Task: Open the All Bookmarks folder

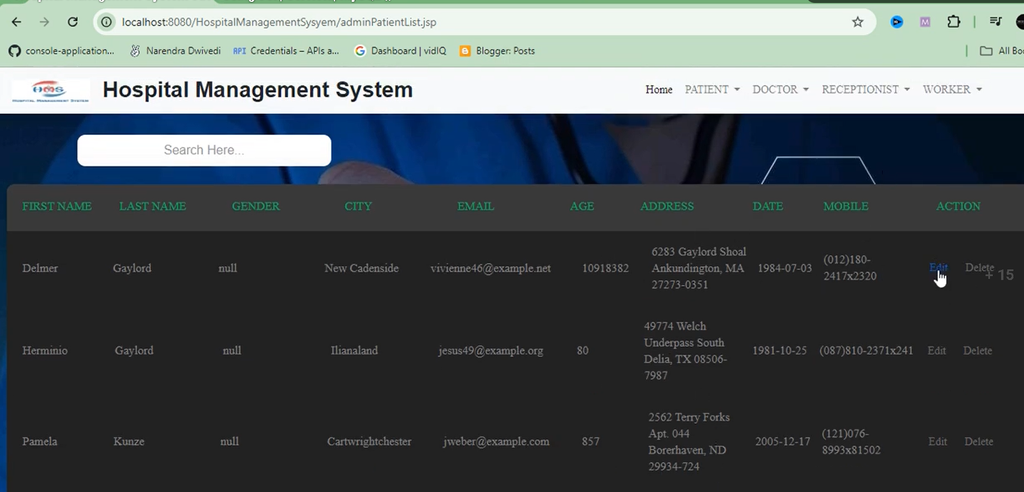Action: tap(1002, 50)
